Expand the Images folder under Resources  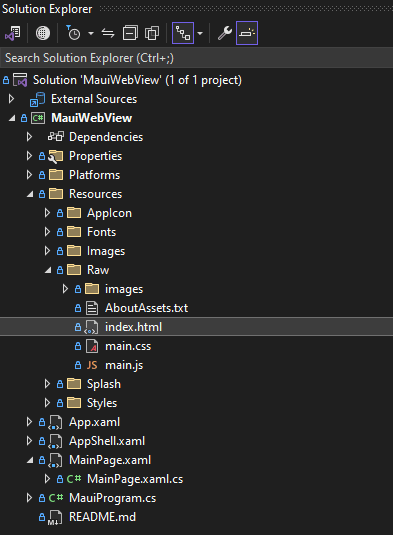pos(47,251)
